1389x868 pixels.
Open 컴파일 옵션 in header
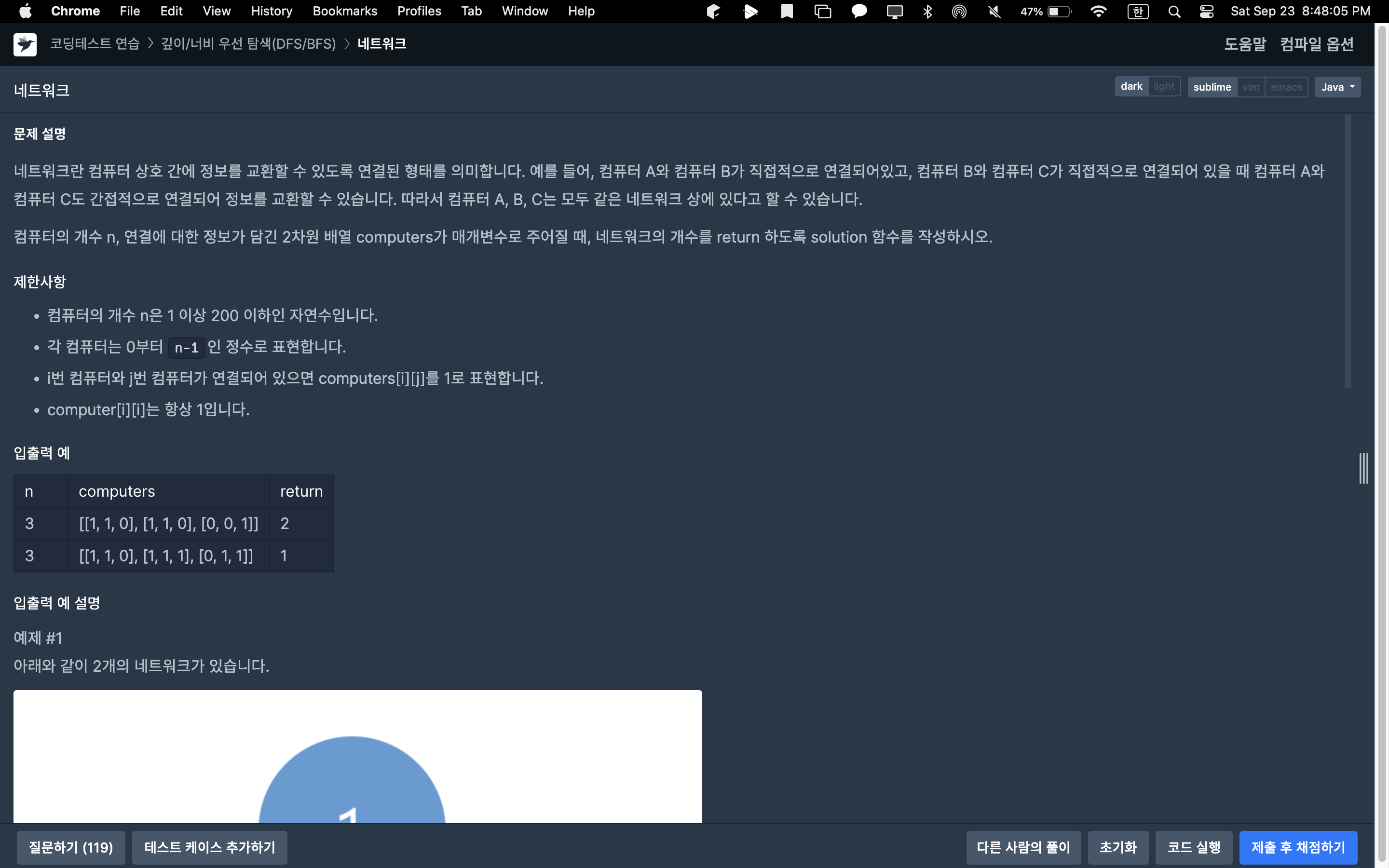[1317, 44]
